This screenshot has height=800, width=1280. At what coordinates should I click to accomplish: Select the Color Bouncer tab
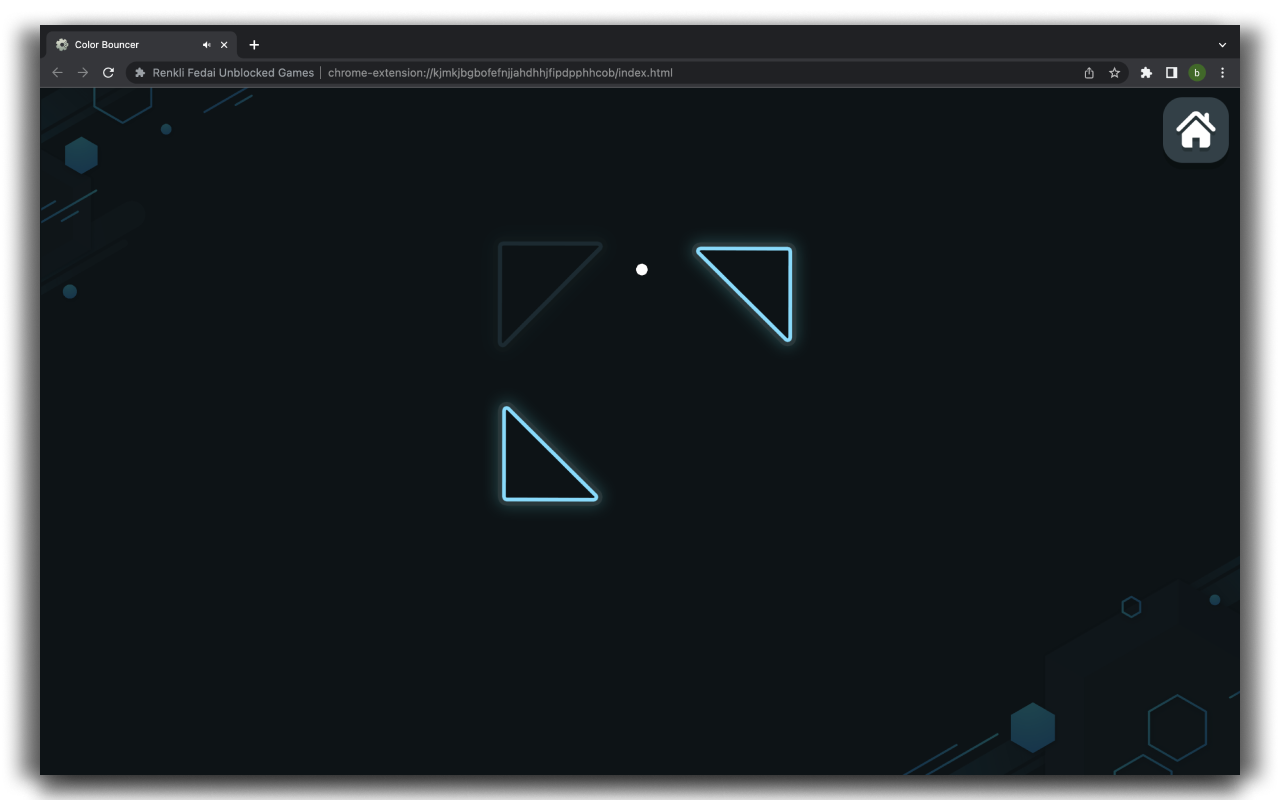tap(141, 45)
